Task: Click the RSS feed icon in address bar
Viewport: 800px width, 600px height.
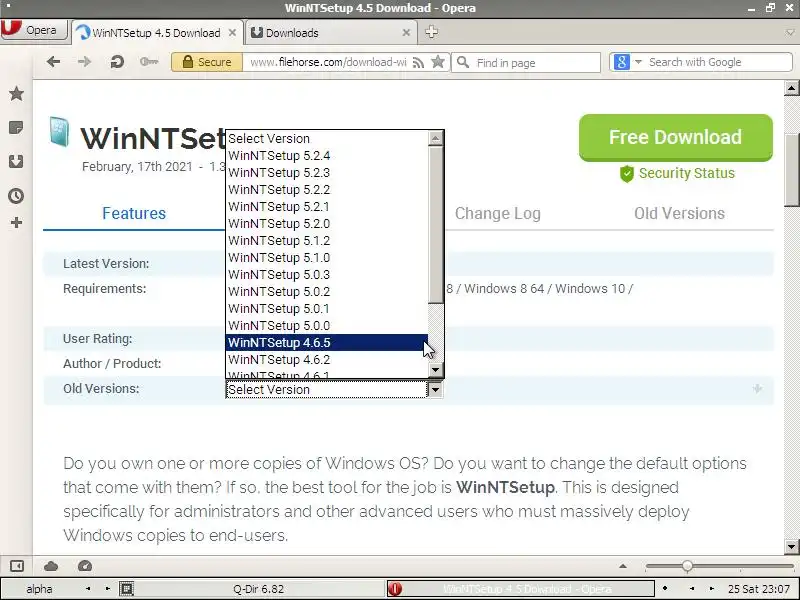Action: (418, 62)
